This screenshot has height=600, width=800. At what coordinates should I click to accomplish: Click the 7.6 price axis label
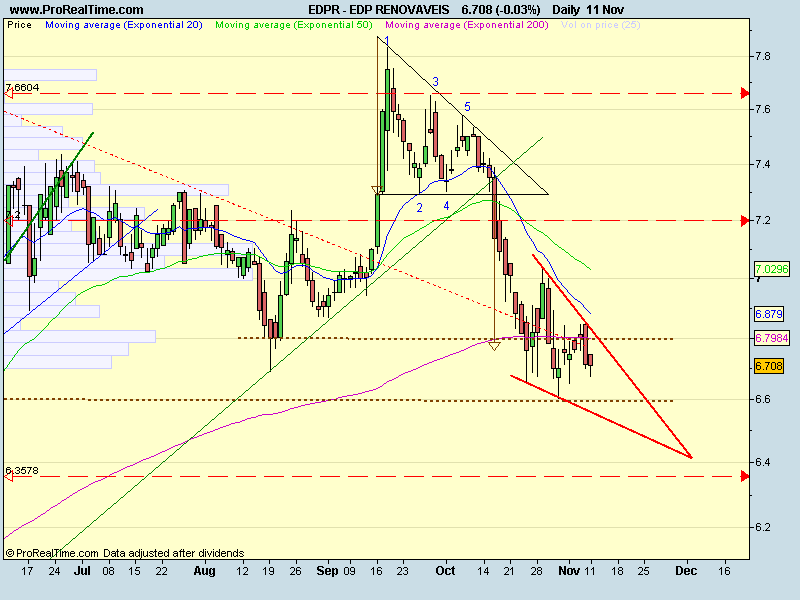[763, 109]
